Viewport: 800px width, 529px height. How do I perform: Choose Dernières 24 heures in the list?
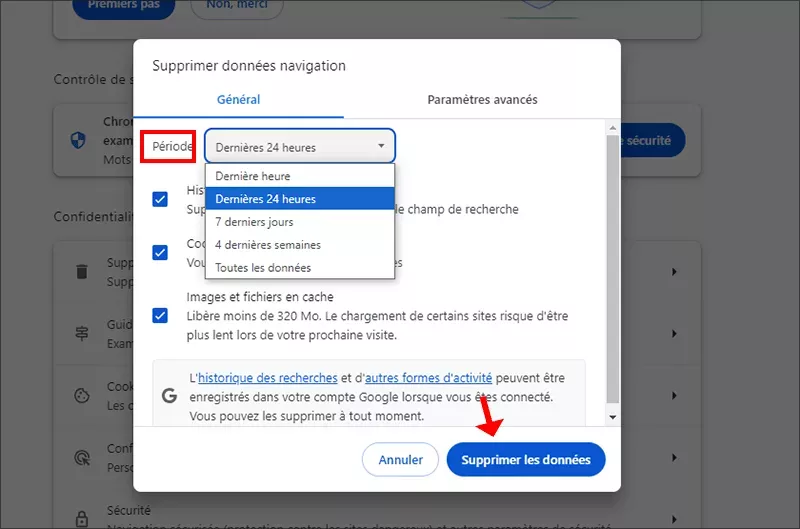tap(300, 198)
